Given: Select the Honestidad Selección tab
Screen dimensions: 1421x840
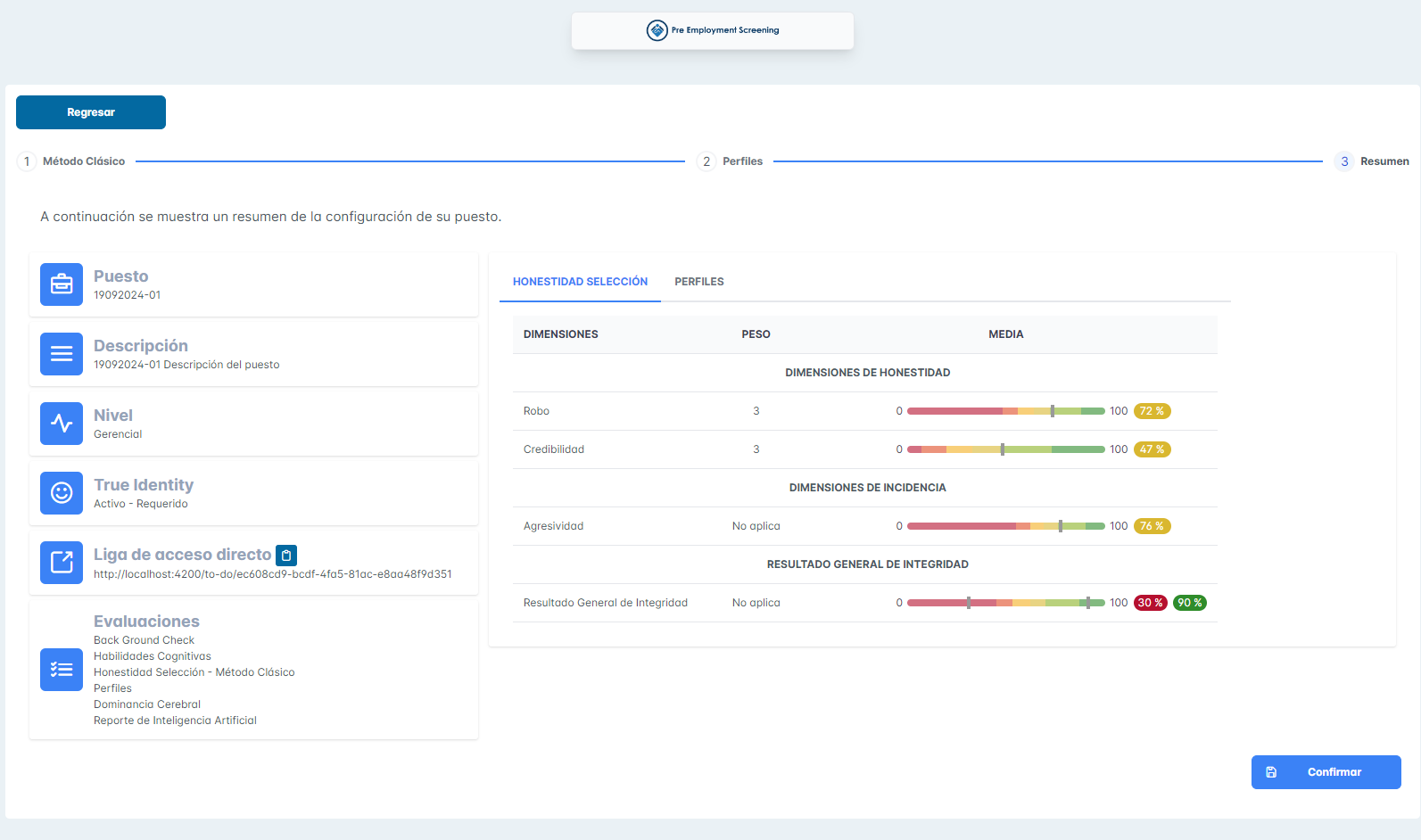Looking at the screenshot, I should [580, 282].
